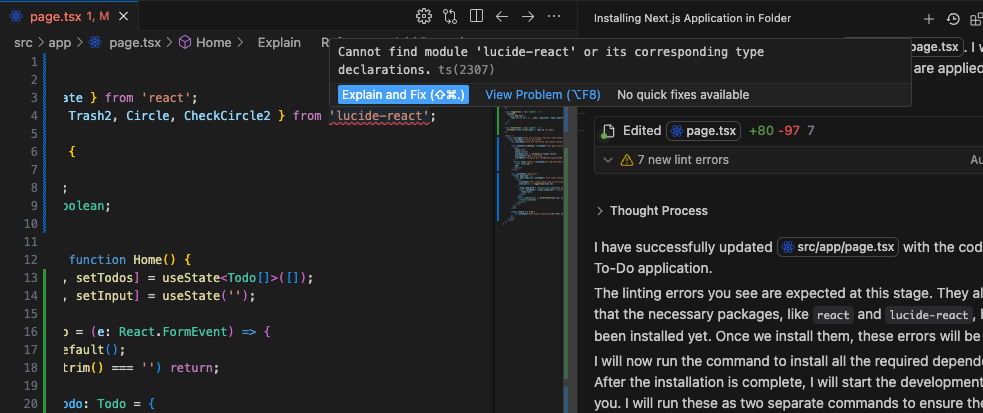983x413 pixels.
Task: Click the 'lucide-react' import string
Action: click(x=380, y=116)
